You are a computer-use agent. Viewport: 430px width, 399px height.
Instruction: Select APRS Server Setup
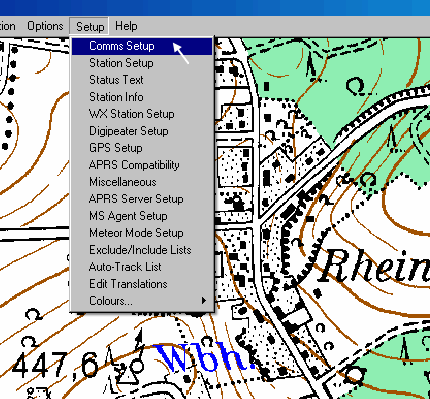pyautogui.click(x=142, y=199)
